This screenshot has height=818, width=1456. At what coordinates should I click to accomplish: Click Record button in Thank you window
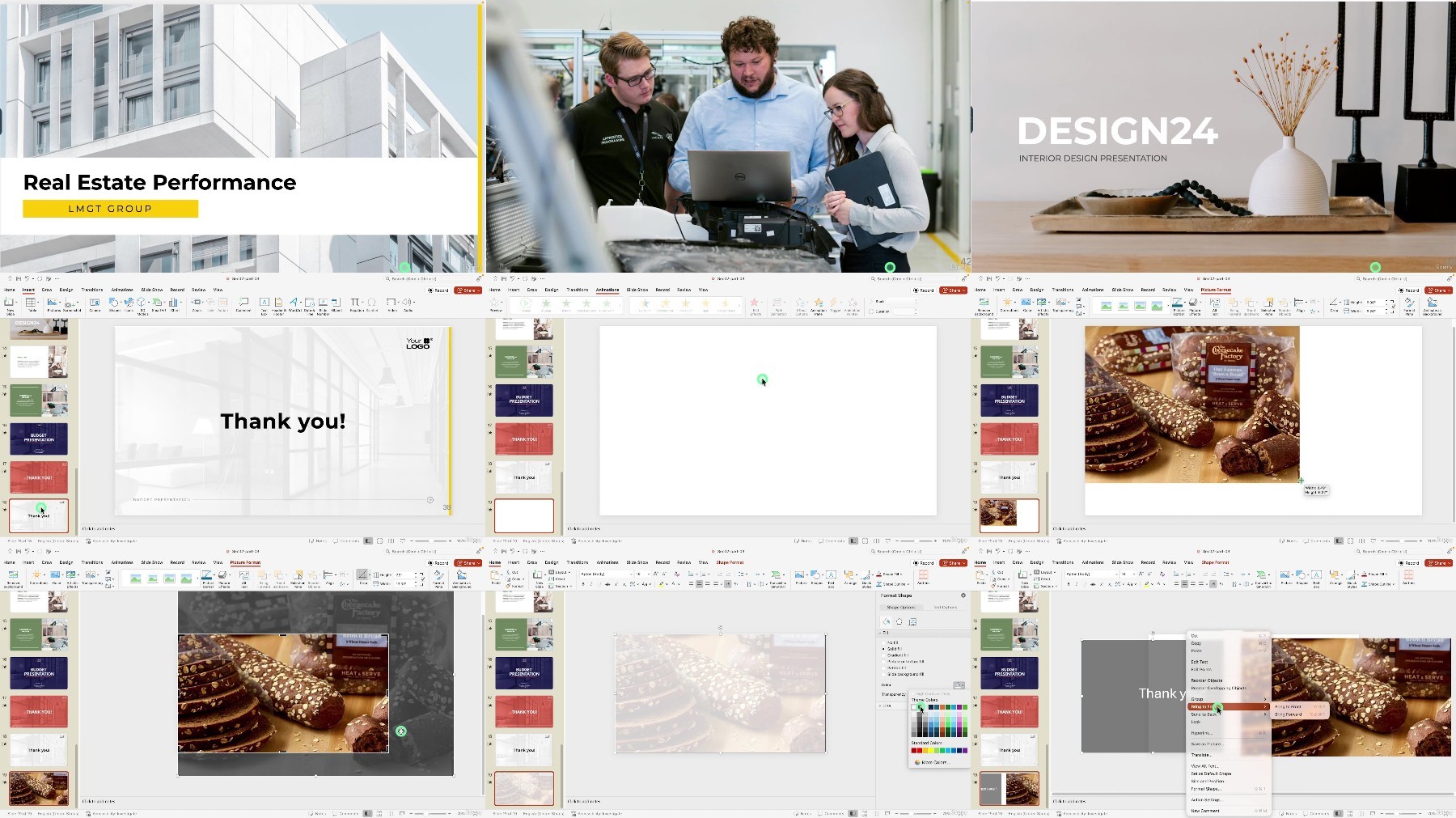pyautogui.click(x=438, y=290)
